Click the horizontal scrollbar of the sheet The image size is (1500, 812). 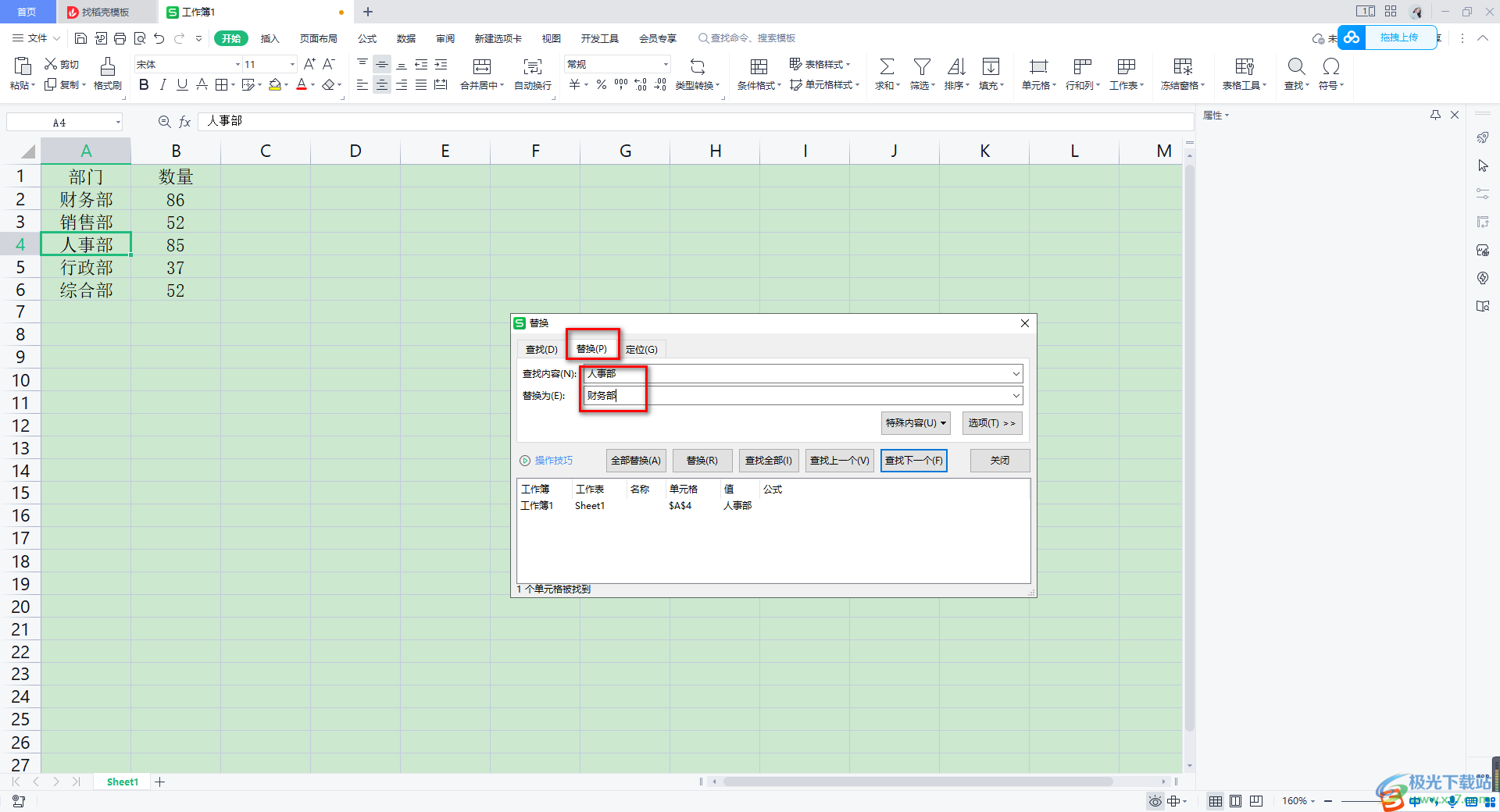coord(918,782)
